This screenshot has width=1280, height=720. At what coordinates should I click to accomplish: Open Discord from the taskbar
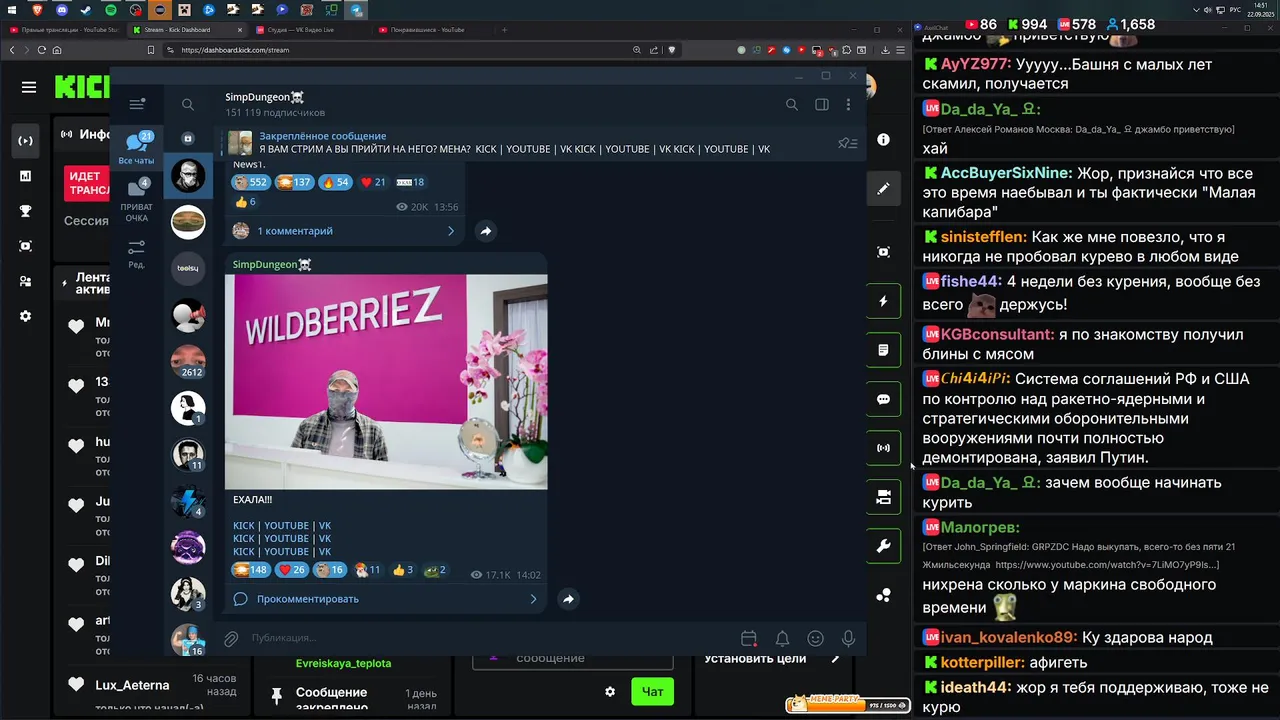61,10
